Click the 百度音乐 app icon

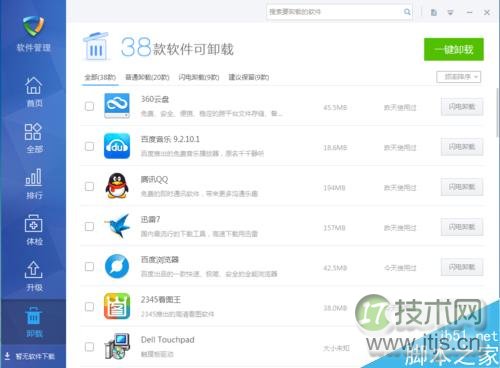[x=117, y=146]
